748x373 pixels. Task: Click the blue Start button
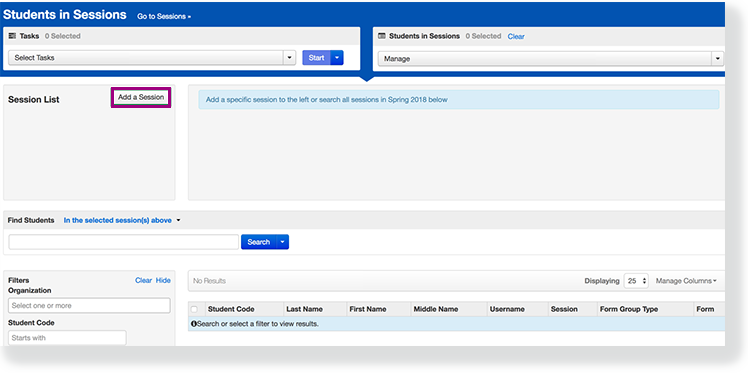coord(316,58)
